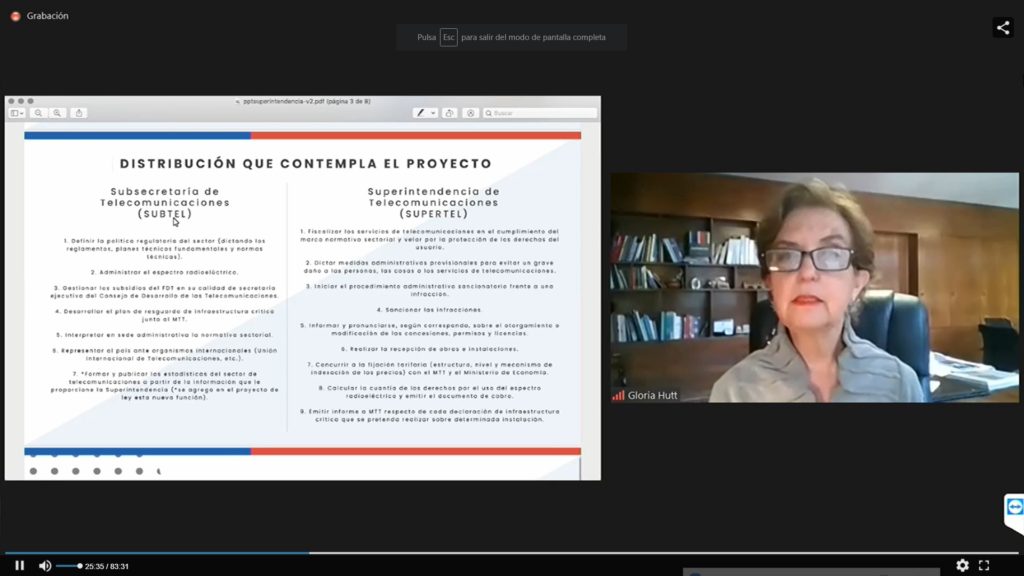Click the ppsuperintendencia-v2.pdf window title
Screen dimensions: 1024x576
306,101
